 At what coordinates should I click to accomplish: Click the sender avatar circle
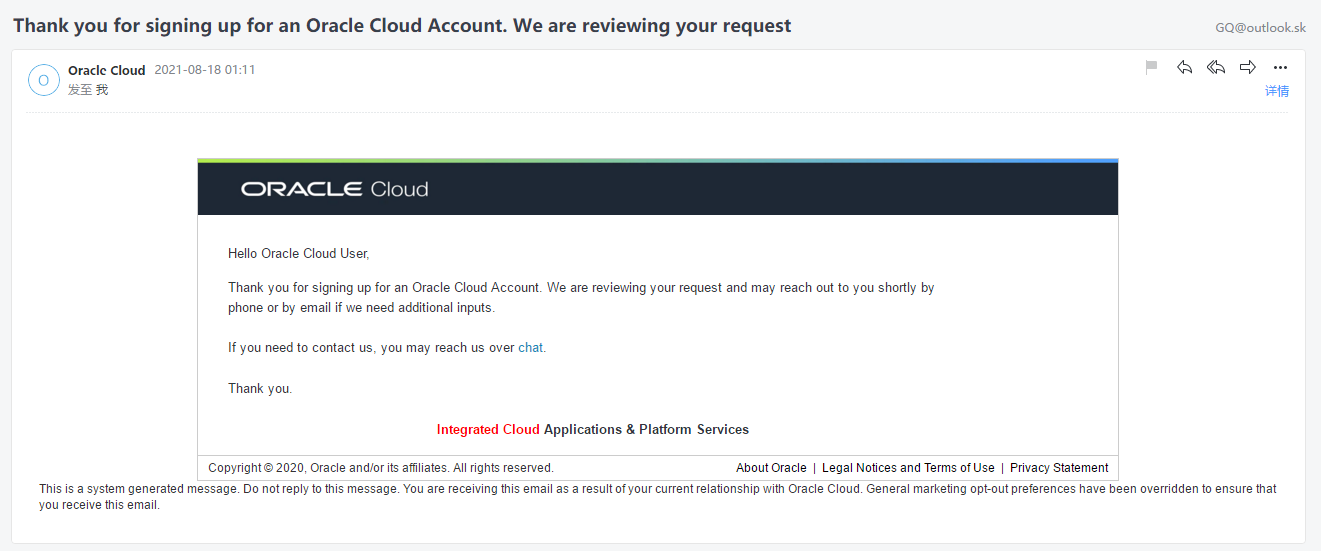[44, 79]
